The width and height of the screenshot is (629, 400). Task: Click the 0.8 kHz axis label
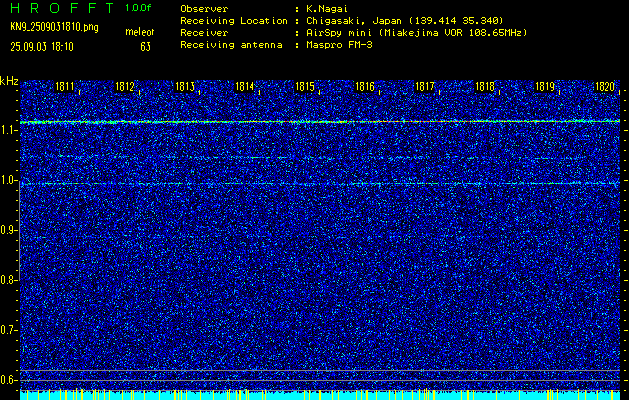tap(8, 280)
